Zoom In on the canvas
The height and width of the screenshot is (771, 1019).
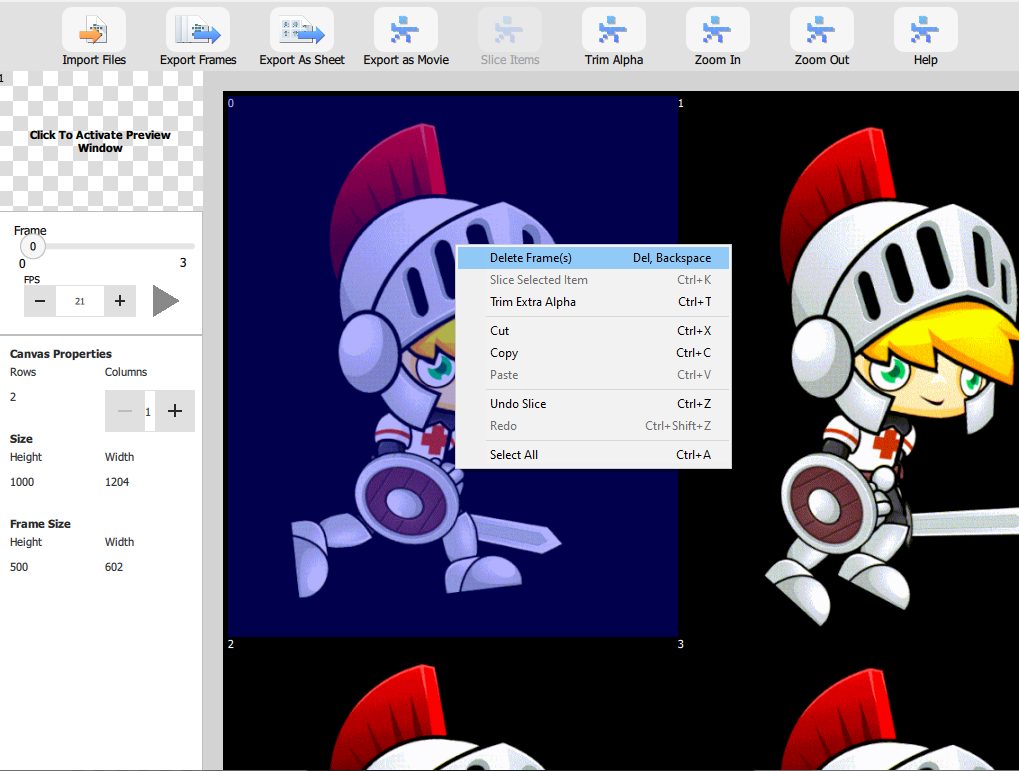coord(717,31)
